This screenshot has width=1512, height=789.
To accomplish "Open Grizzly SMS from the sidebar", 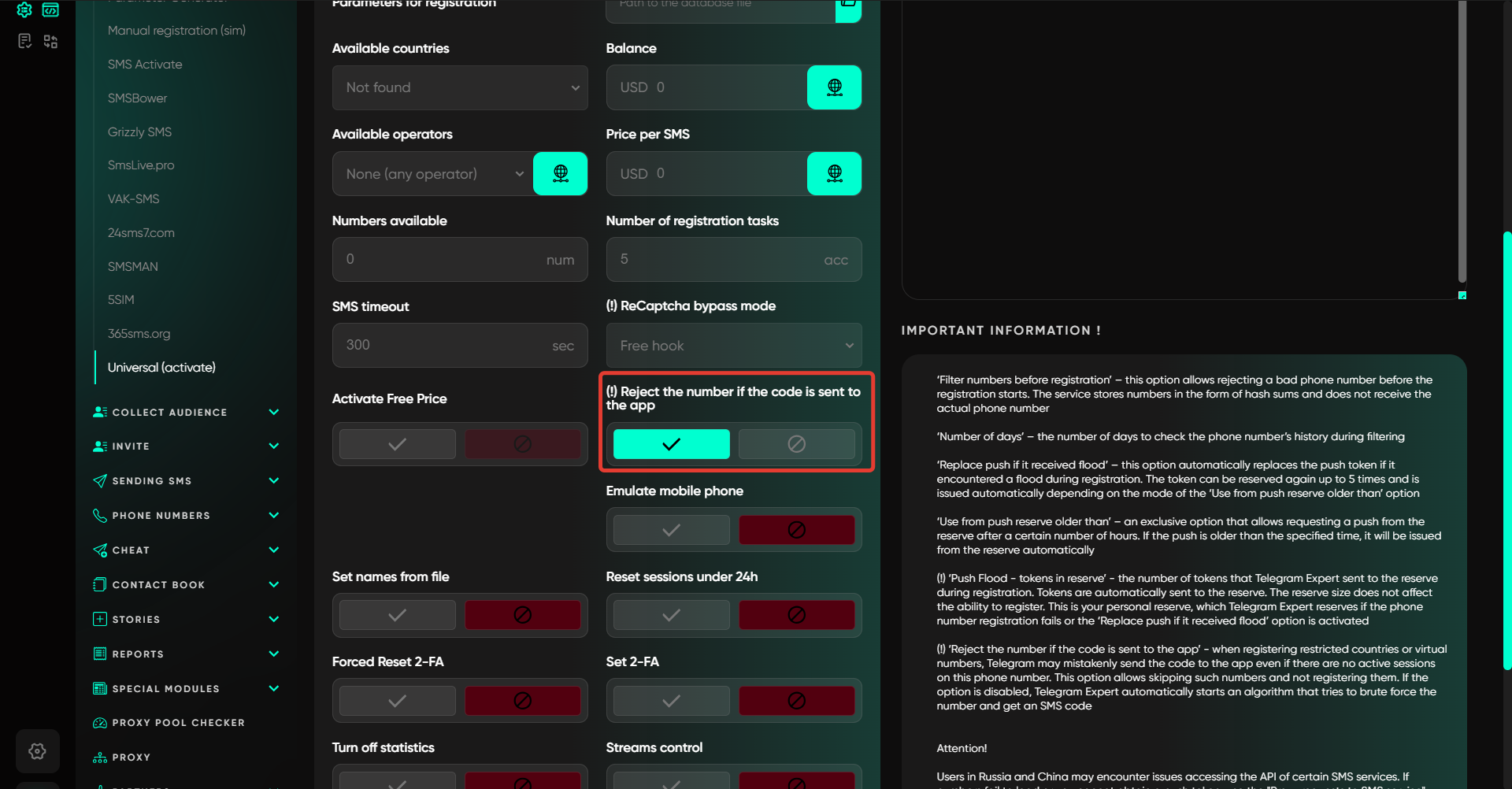I will (139, 131).
